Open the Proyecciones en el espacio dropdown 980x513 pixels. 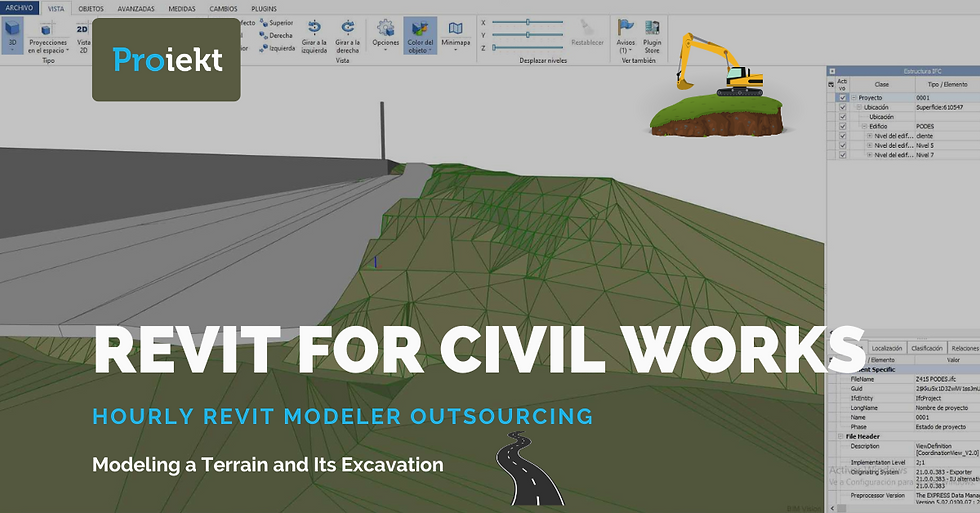48,37
